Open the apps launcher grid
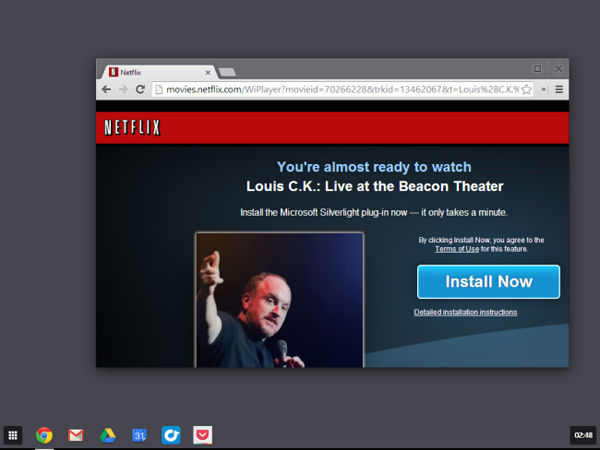 [x=13, y=435]
